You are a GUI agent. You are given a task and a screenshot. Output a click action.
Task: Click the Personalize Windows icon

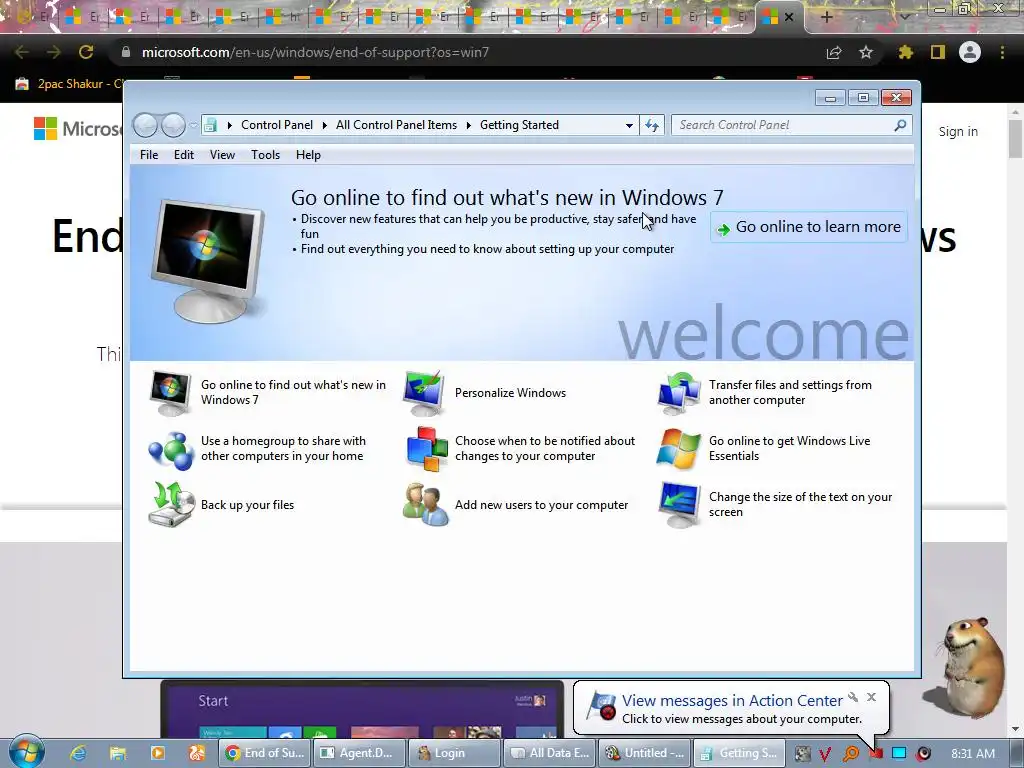(424, 393)
